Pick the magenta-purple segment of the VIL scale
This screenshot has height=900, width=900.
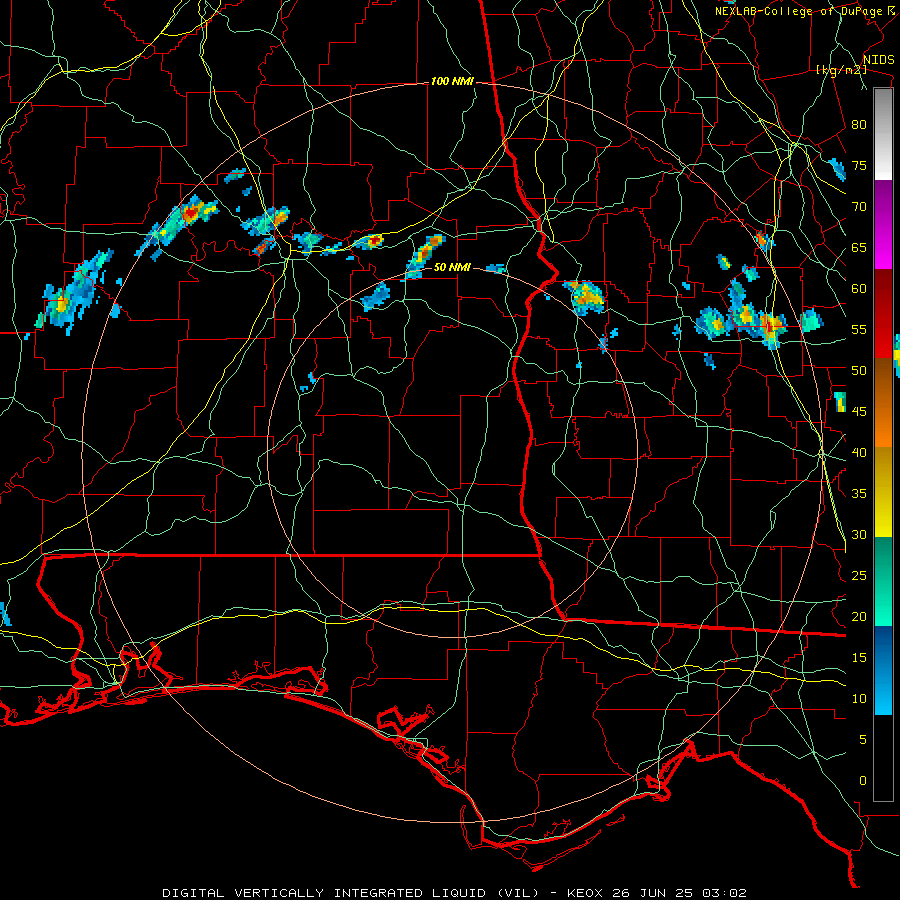tap(883, 224)
